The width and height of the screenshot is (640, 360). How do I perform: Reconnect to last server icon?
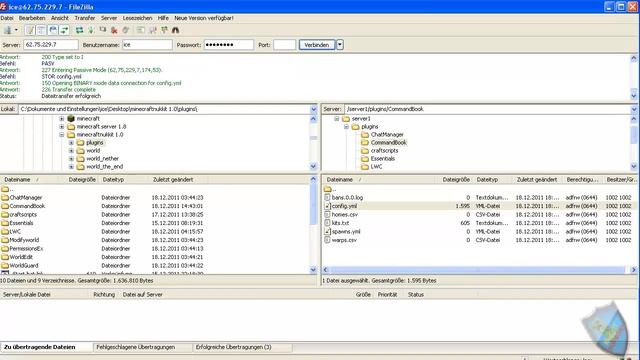(126, 30)
